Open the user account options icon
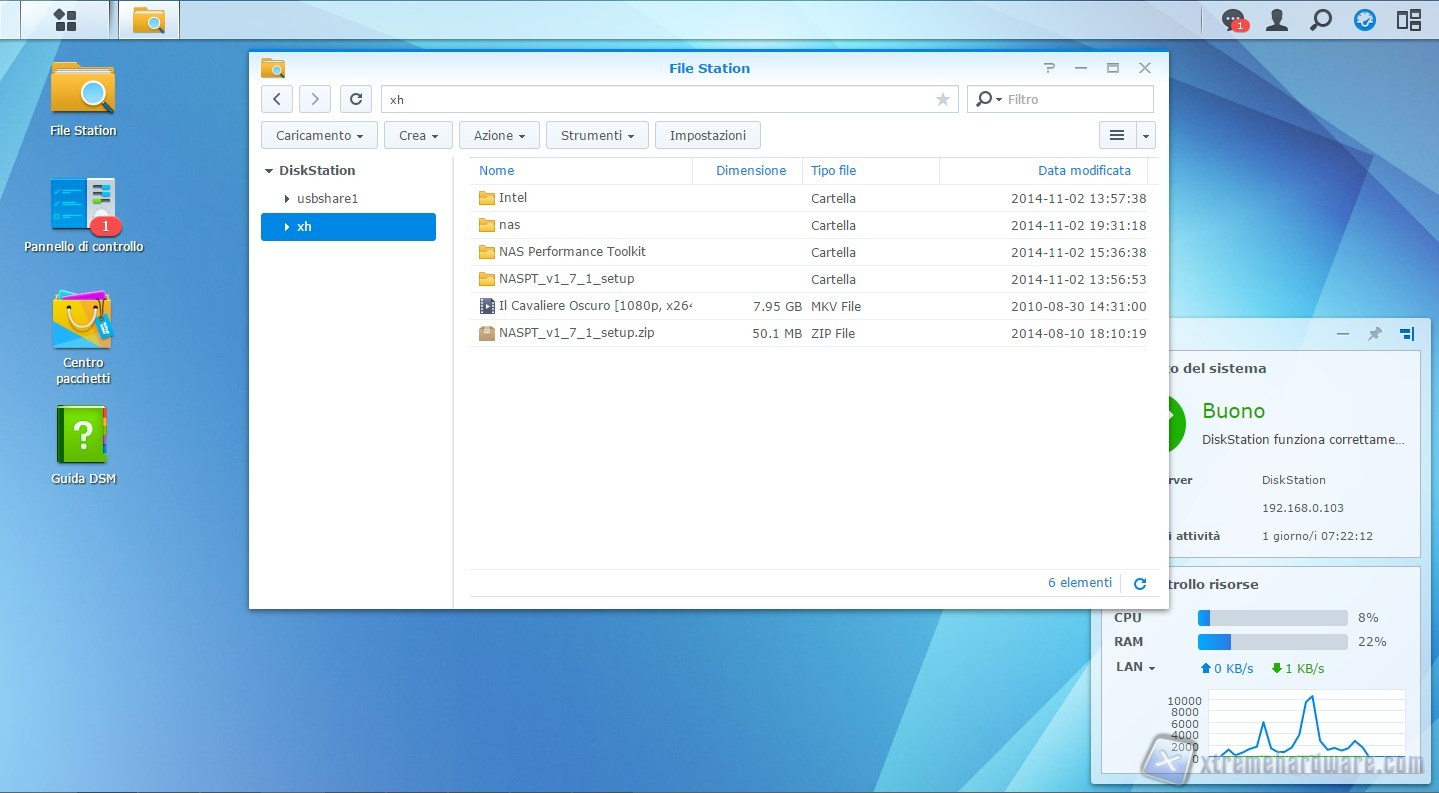Viewport: 1439px width, 793px height. click(x=1277, y=20)
